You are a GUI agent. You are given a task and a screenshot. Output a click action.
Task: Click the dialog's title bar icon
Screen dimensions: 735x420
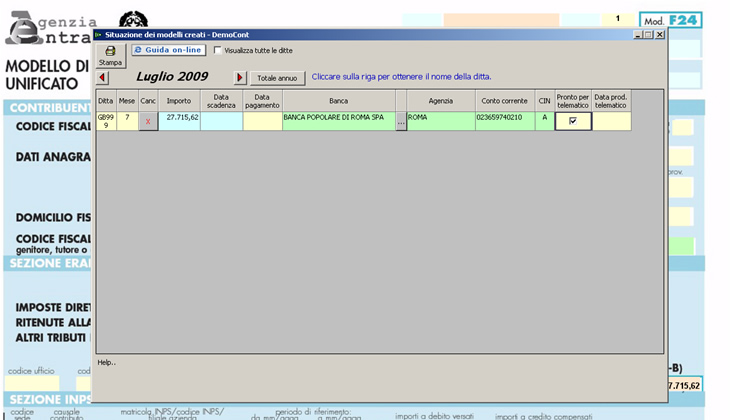tap(98, 34)
